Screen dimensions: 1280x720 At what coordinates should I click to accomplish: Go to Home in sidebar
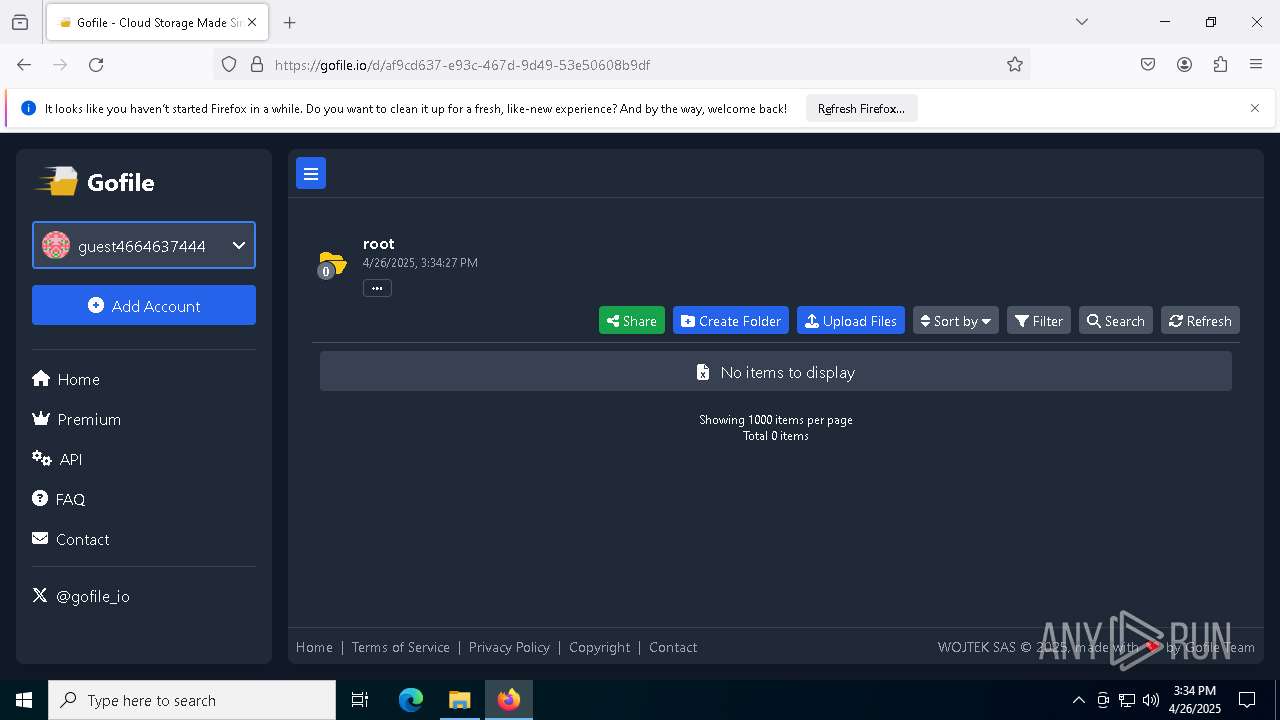pyautogui.click(x=66, y=379)
